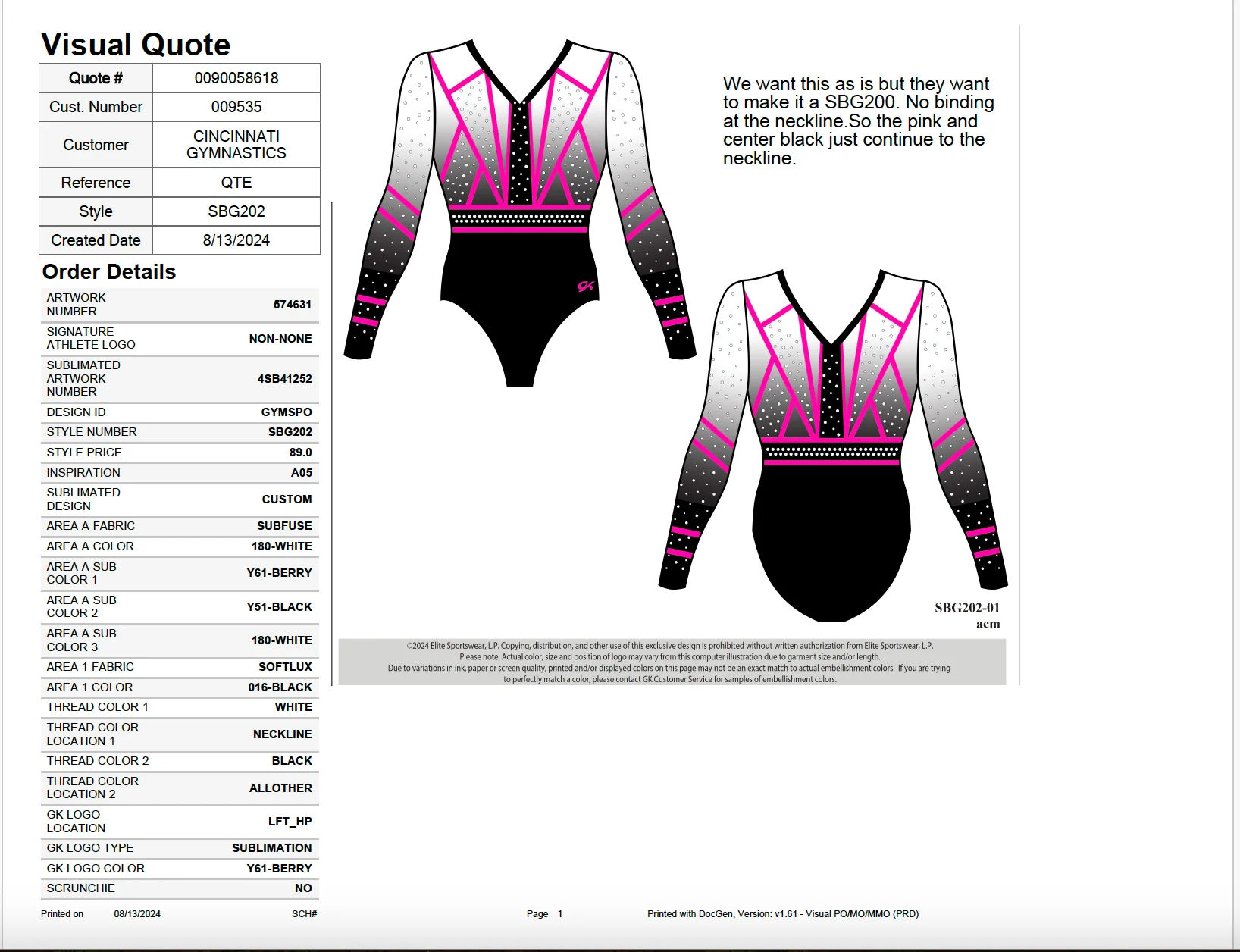The width and height of the screenshot is (1240, 952).
Task: Select the acm initials under the design label
Action: point(988,624)
